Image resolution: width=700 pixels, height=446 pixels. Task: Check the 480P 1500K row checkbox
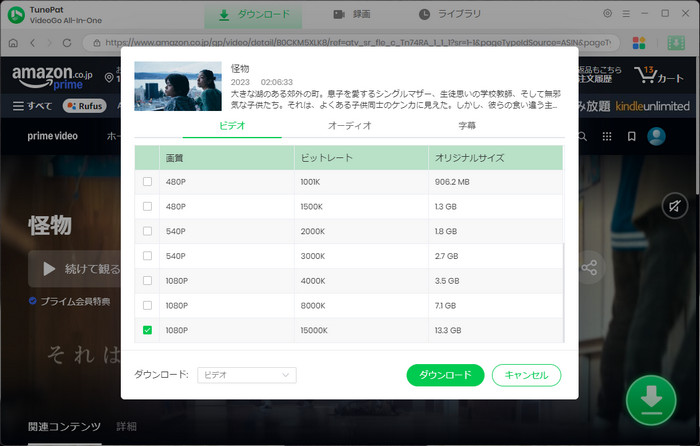(x=147, y=206)
